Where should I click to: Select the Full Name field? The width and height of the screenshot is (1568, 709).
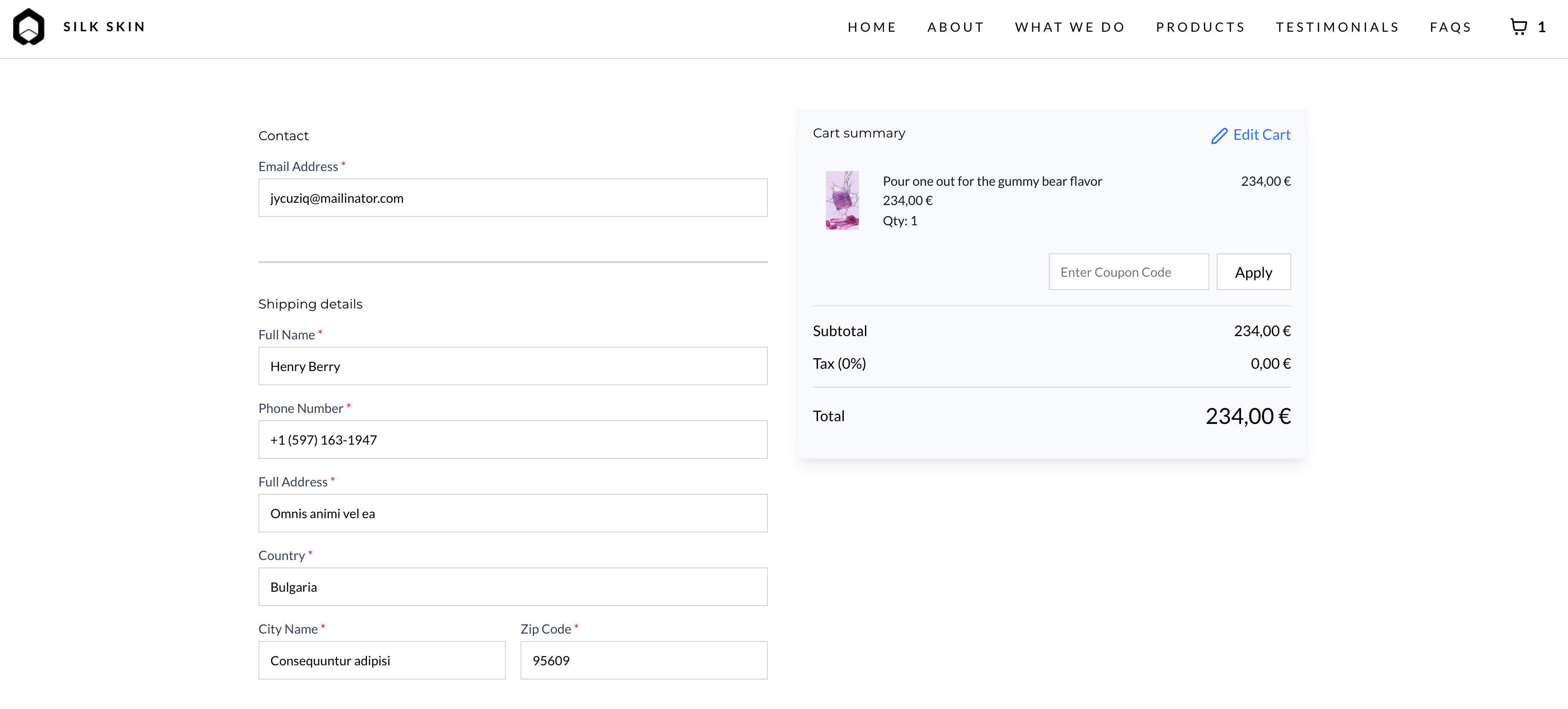coord(513,366)
